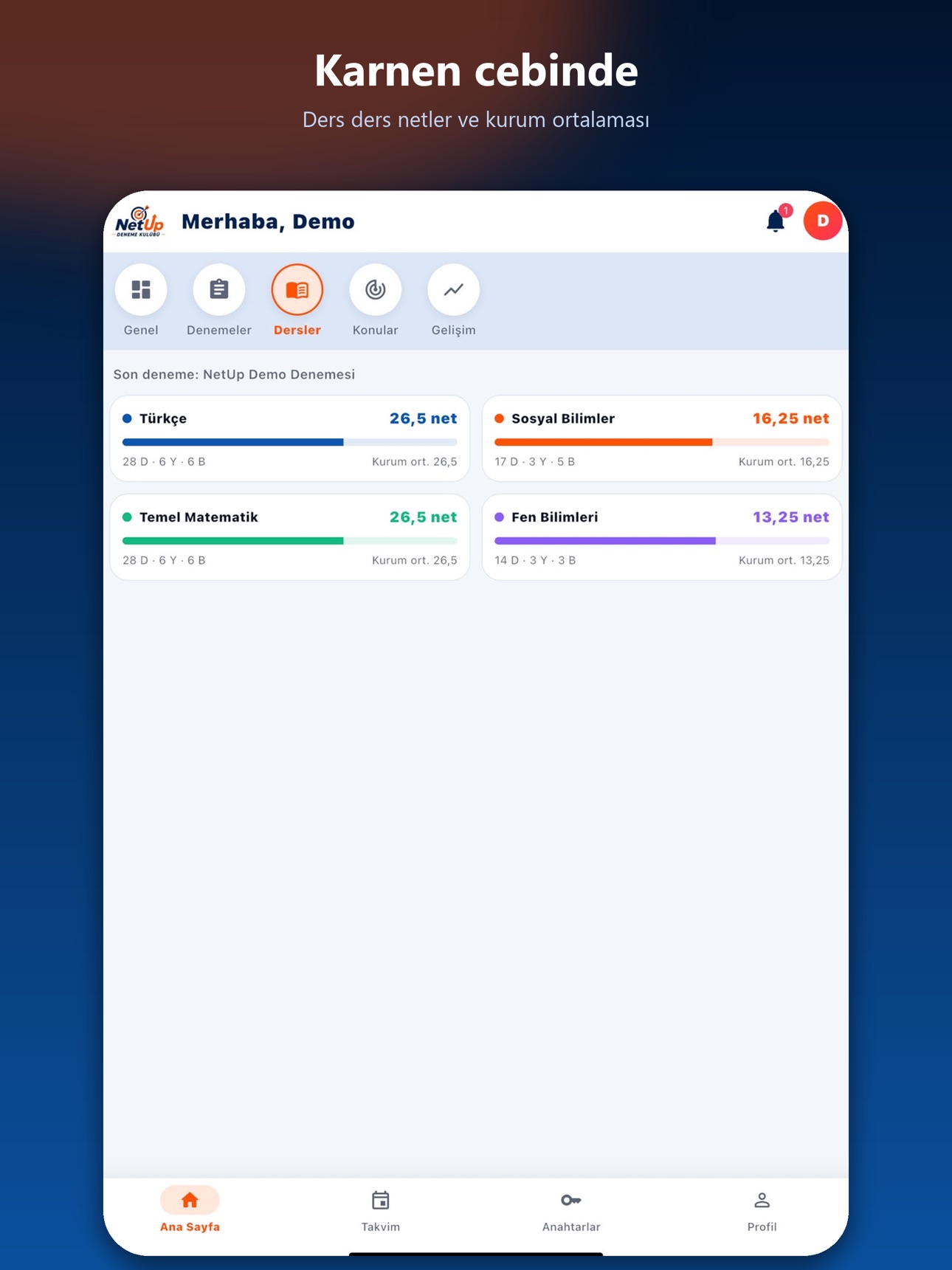Click the 'Karnen cebinde' headline
This screenshot has height=1270, width=952.
point(476,71)
